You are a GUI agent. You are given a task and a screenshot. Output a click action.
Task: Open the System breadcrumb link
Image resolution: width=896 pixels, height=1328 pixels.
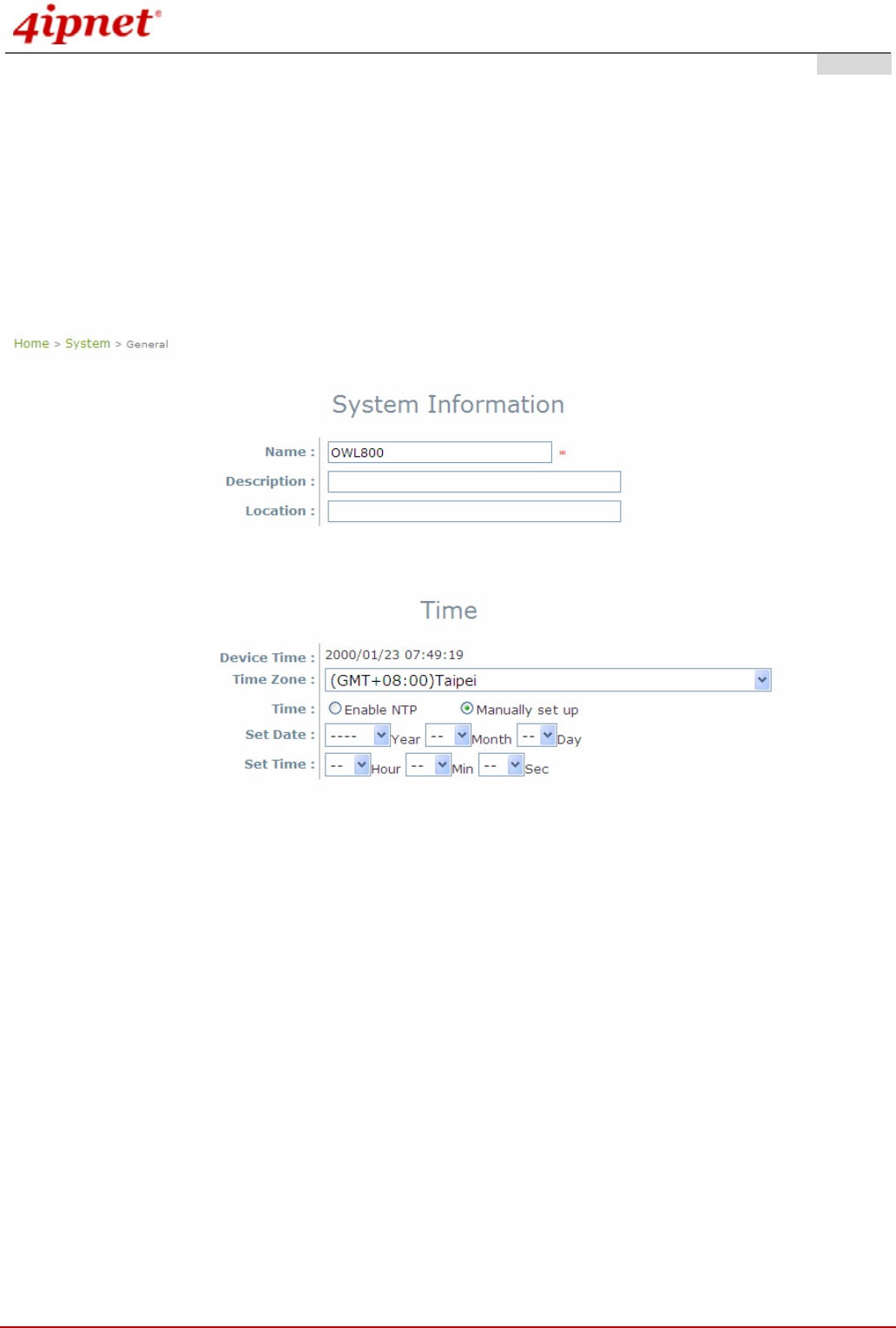88,344
